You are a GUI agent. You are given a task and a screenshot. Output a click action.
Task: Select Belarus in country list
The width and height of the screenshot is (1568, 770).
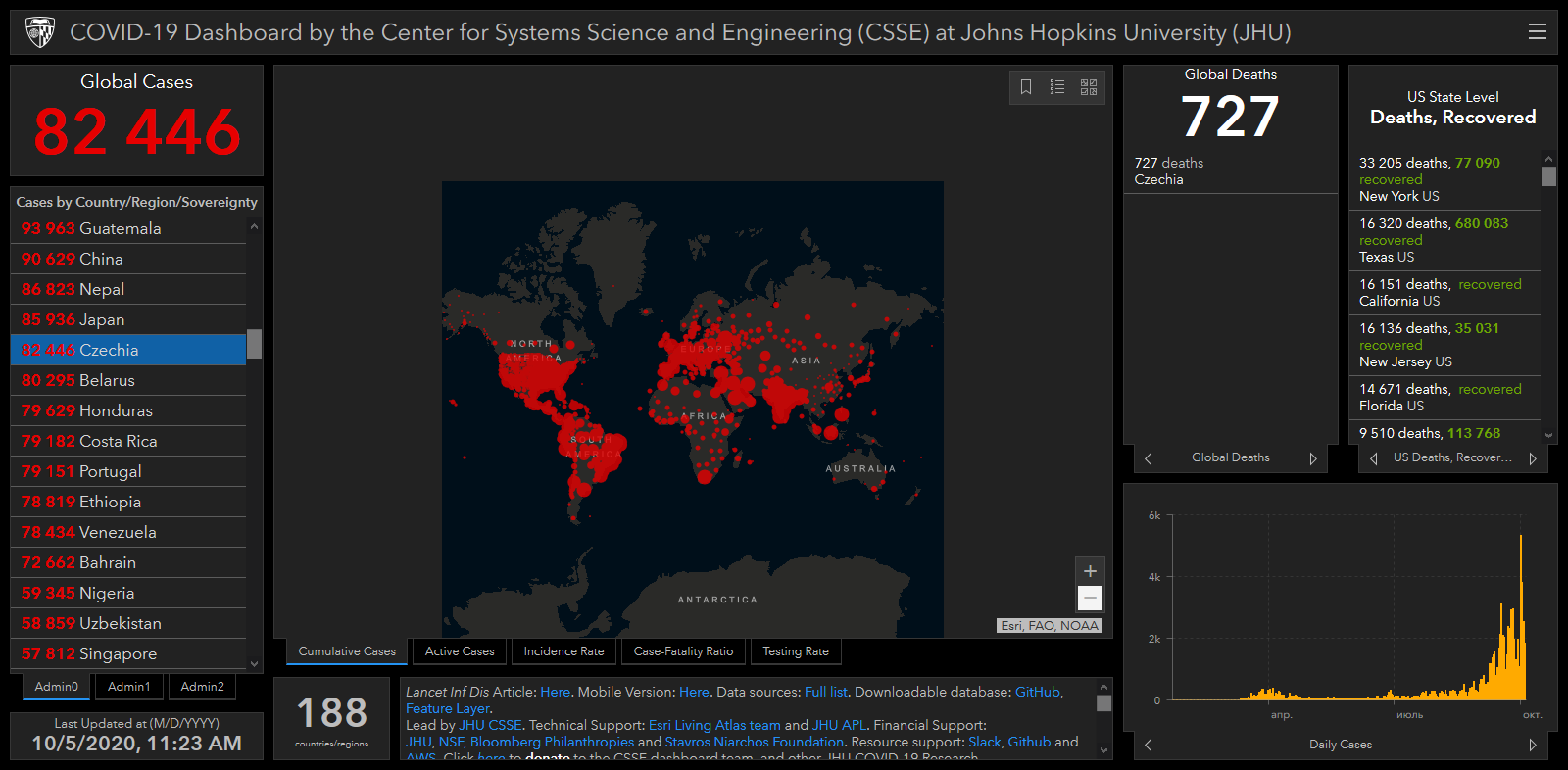128,380
